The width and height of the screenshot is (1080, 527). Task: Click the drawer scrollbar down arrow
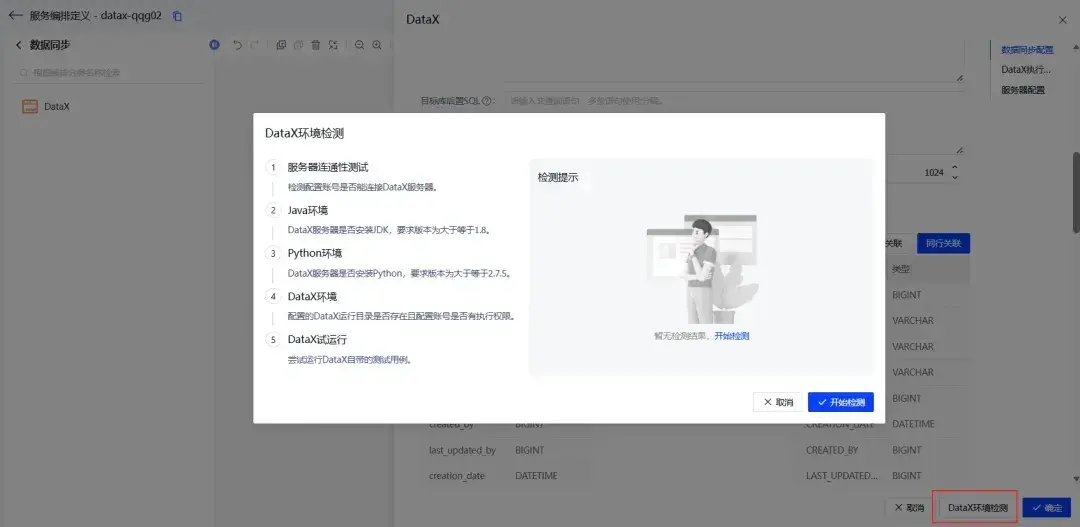coord(1076,478)
